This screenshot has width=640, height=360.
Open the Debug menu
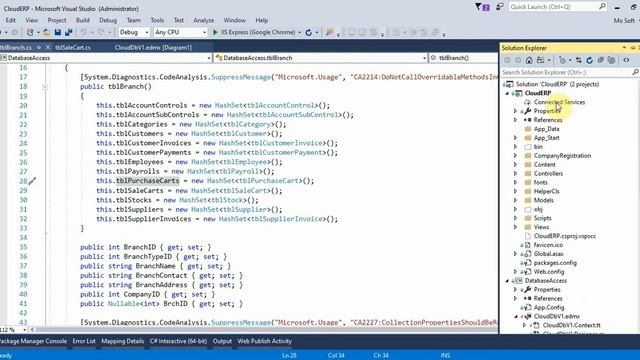coord(108,20)
